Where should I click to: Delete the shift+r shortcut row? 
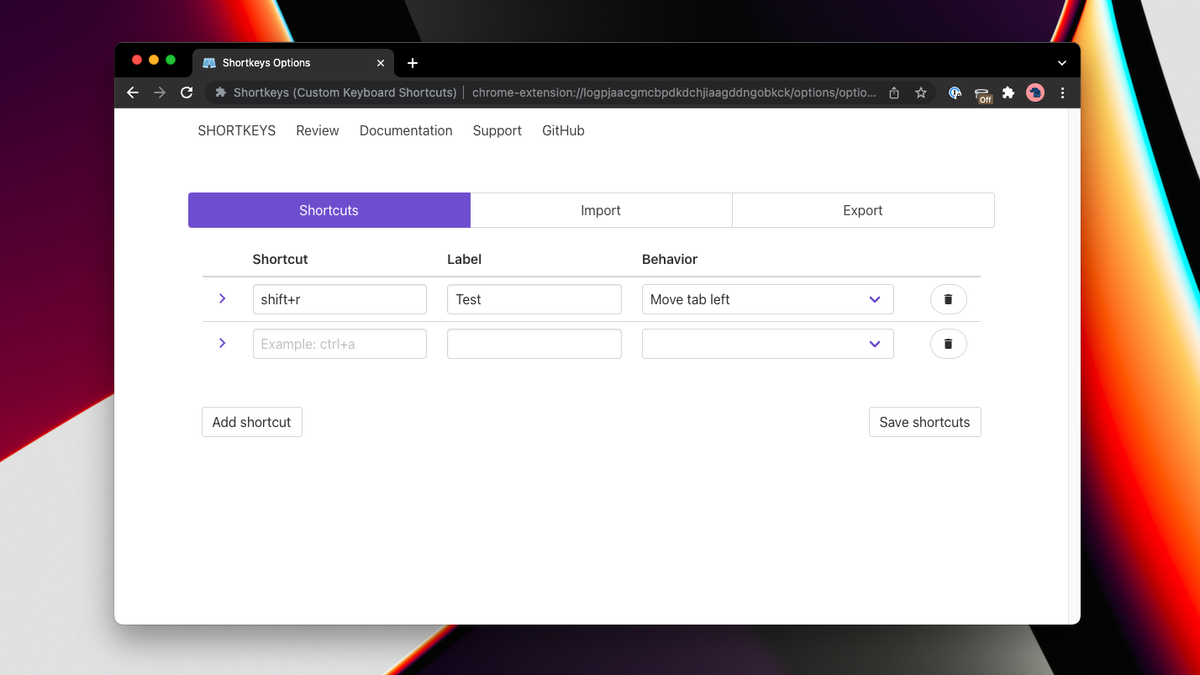(948, 299)
